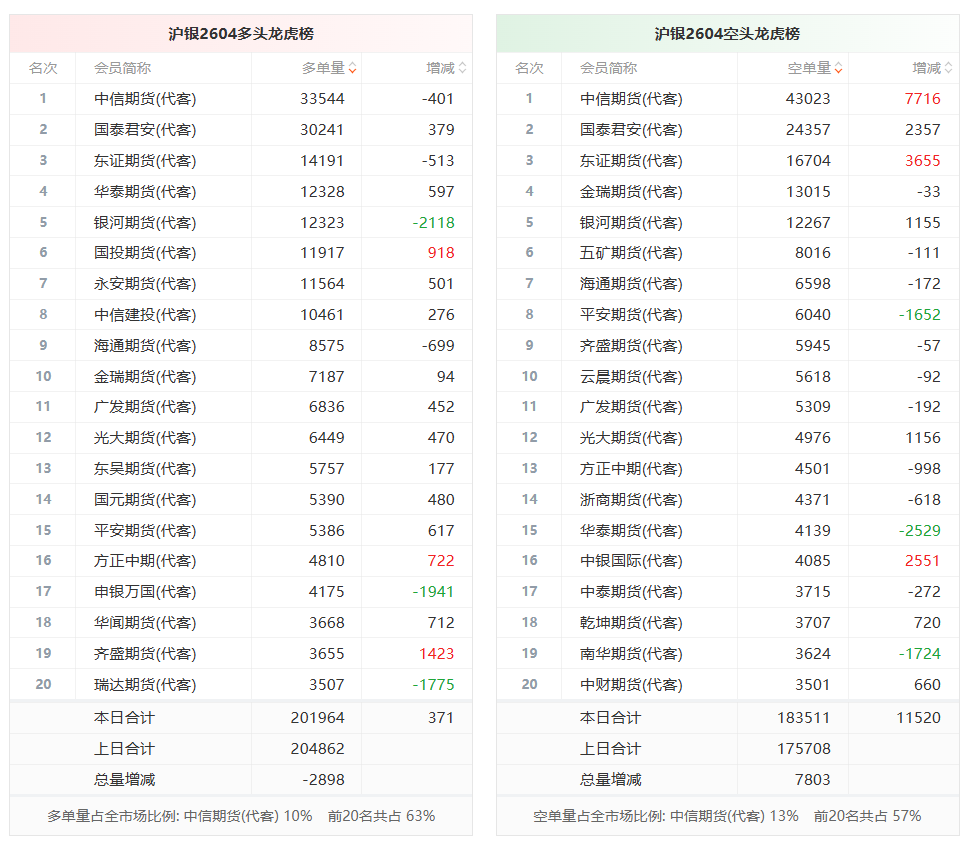
Task: Select 浙商期货(代客) row name
Action: click(631, 500)
